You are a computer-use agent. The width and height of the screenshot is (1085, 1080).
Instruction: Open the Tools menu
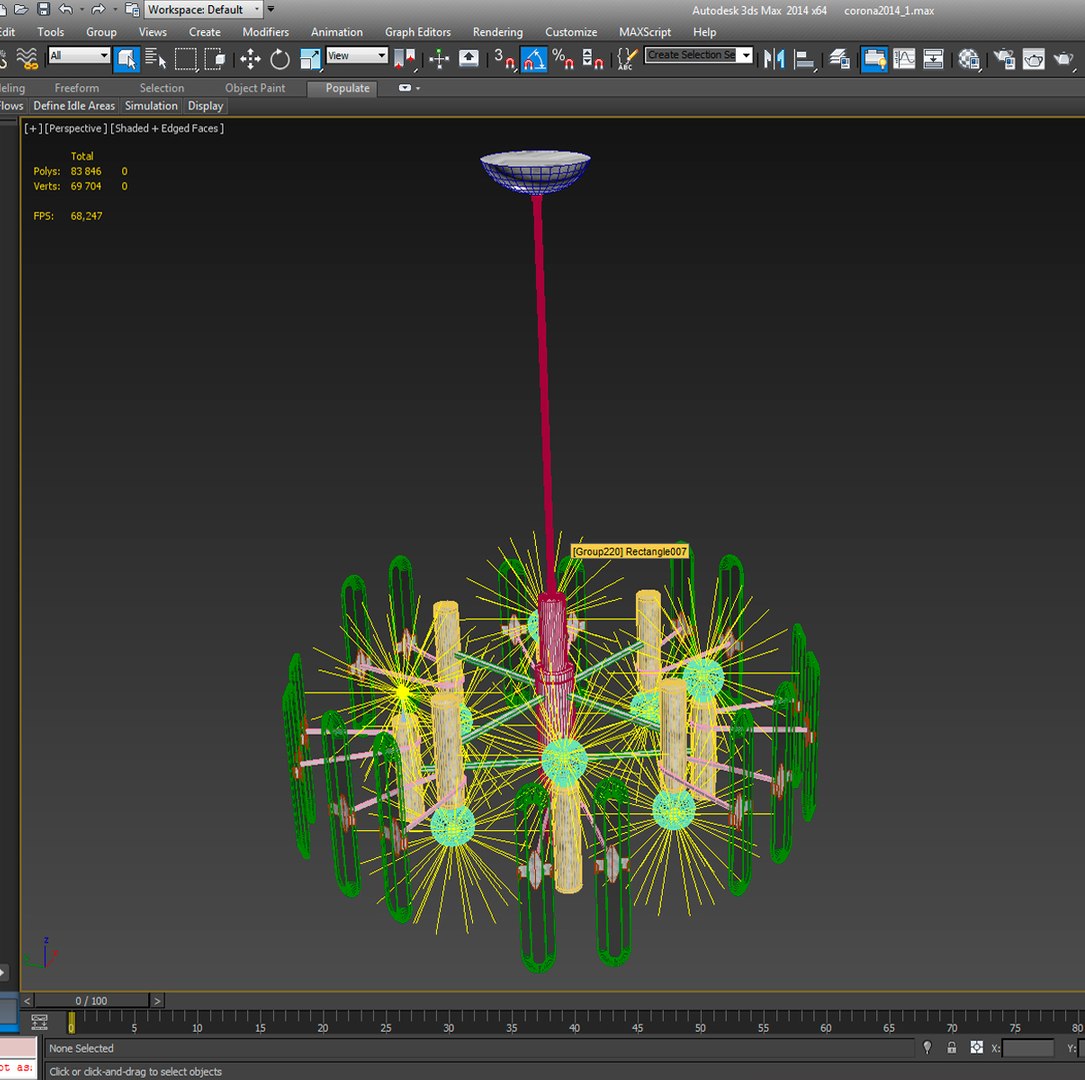point(51,32)
